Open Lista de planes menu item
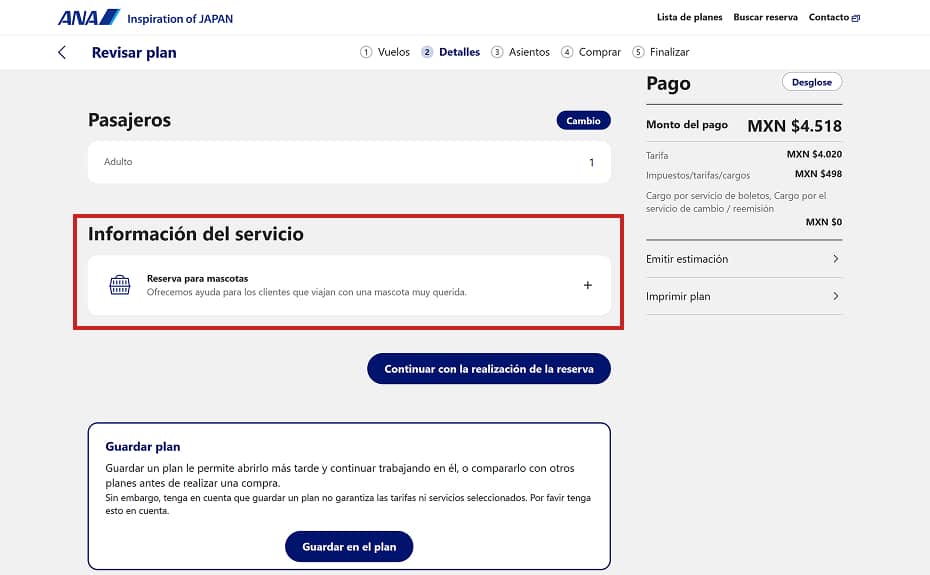Viewport: 930px width, 575px height. (x=689, y=17)
